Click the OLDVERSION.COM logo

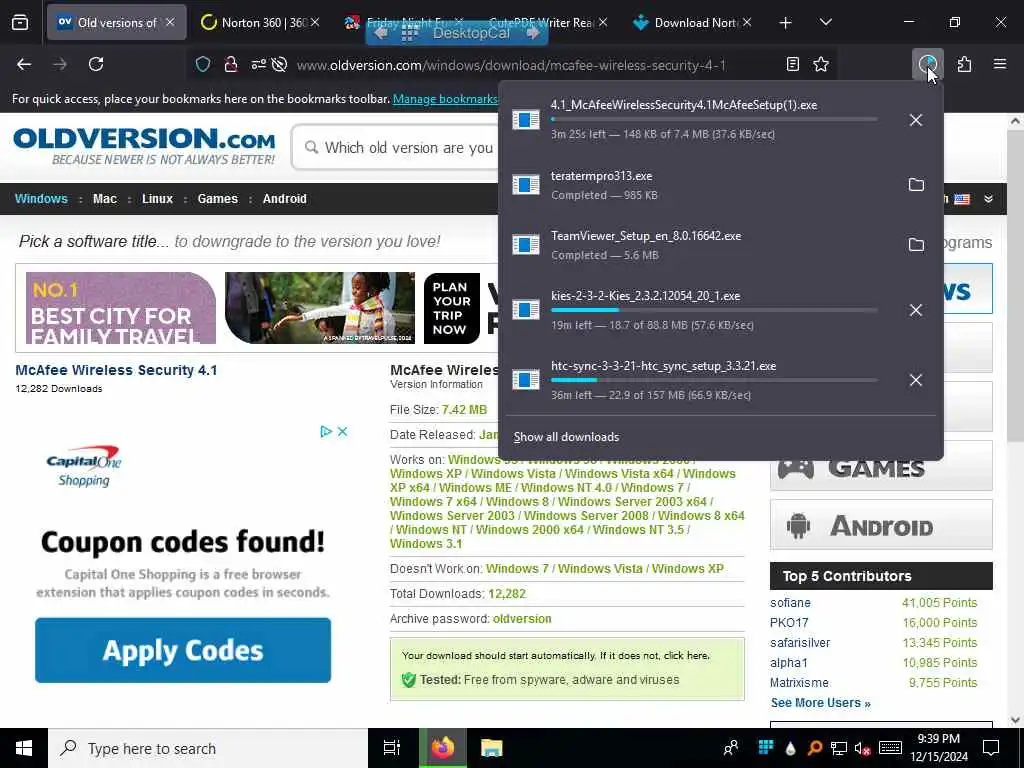144,146
